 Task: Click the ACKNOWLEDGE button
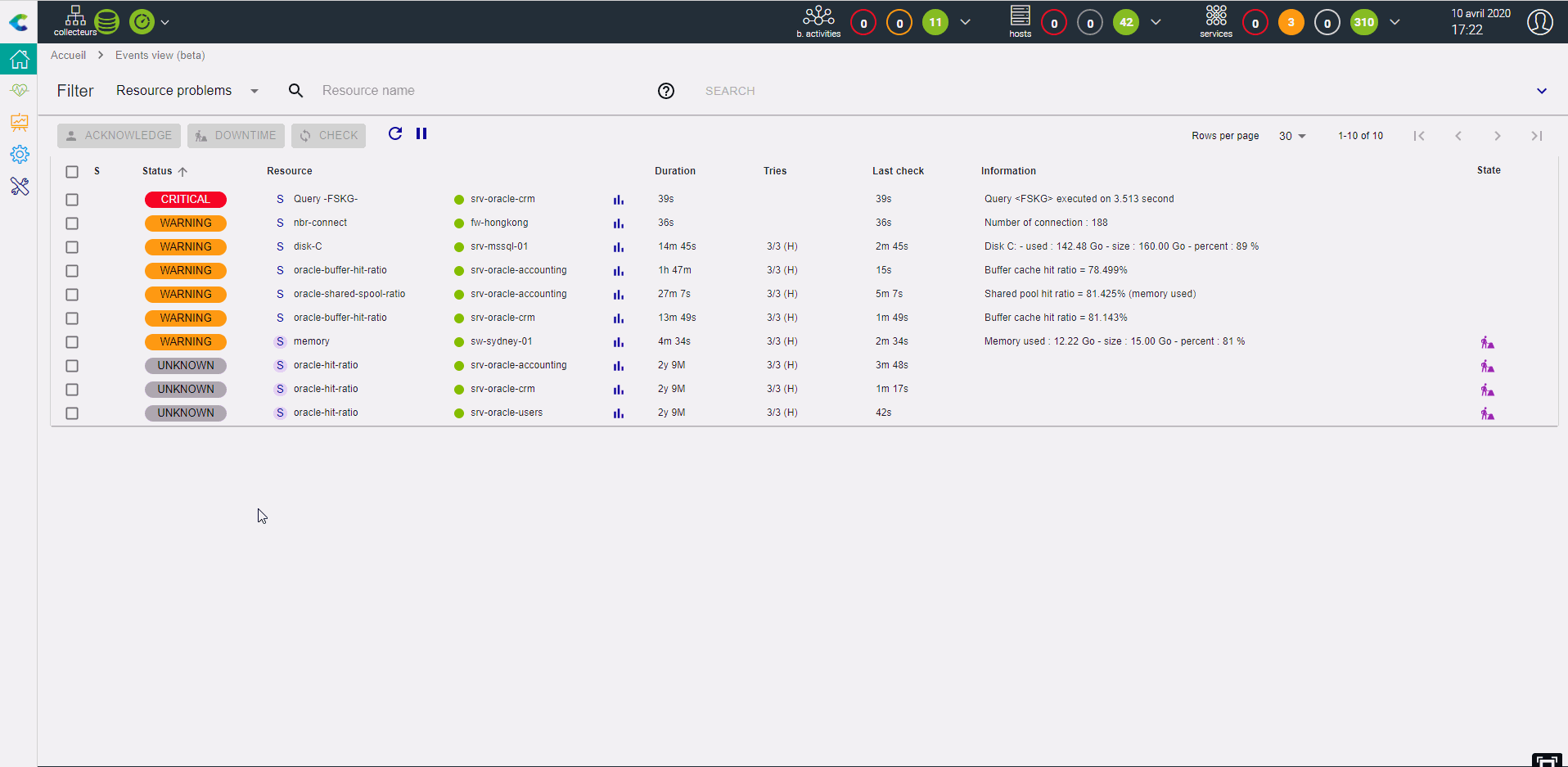(x=119, y=136)
